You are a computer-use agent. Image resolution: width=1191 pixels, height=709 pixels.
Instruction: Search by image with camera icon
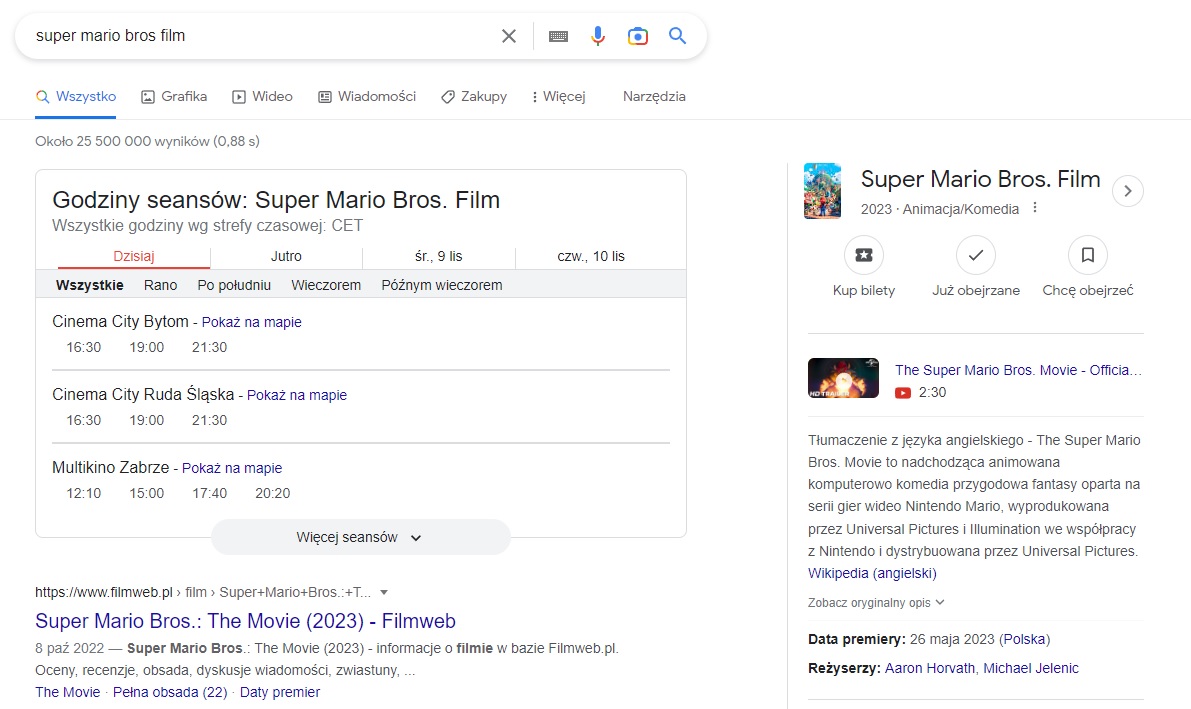pos(637,36)
